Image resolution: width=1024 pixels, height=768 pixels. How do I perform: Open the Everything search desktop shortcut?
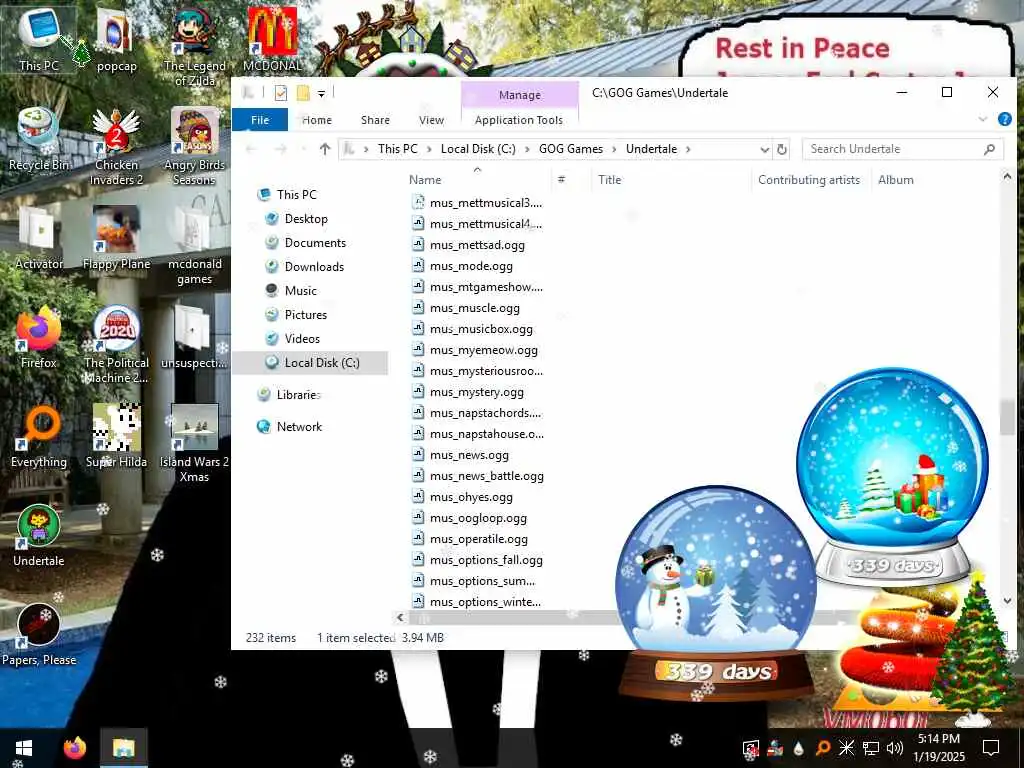click(39, 436)
